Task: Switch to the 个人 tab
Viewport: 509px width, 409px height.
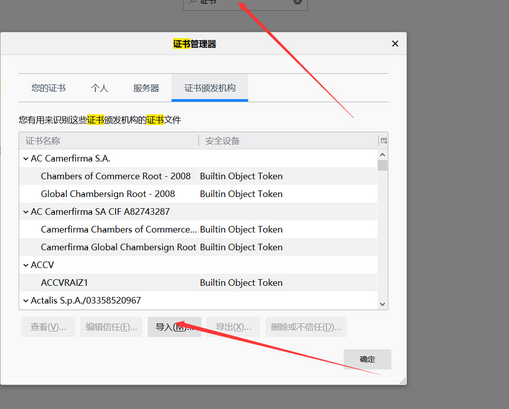Action: (x=99, y=88)
